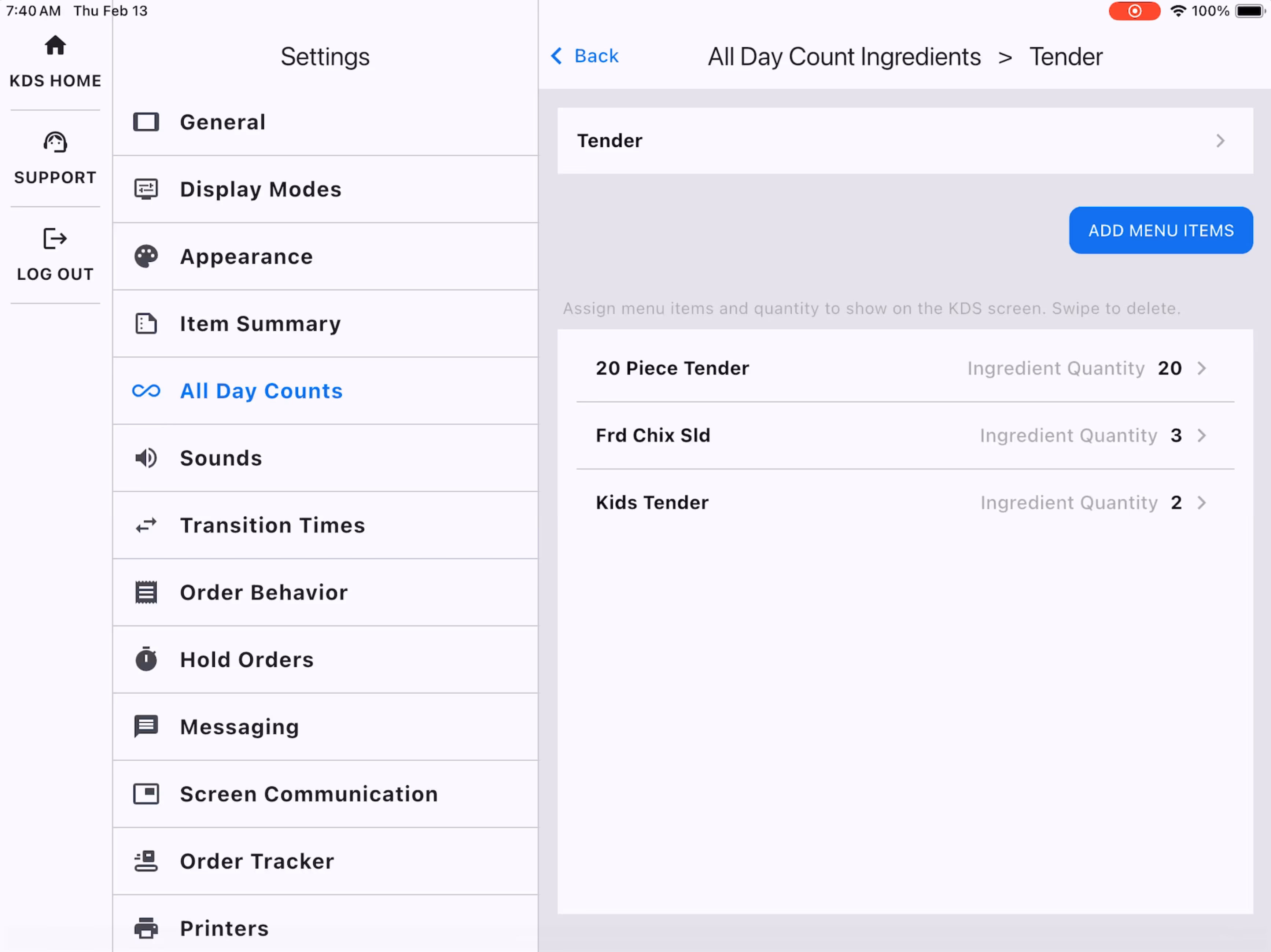The height and width of the screenshot is (952, 1271).
Task: Expand the Tender name row chevron
Action: click(x=1220, y=141)
